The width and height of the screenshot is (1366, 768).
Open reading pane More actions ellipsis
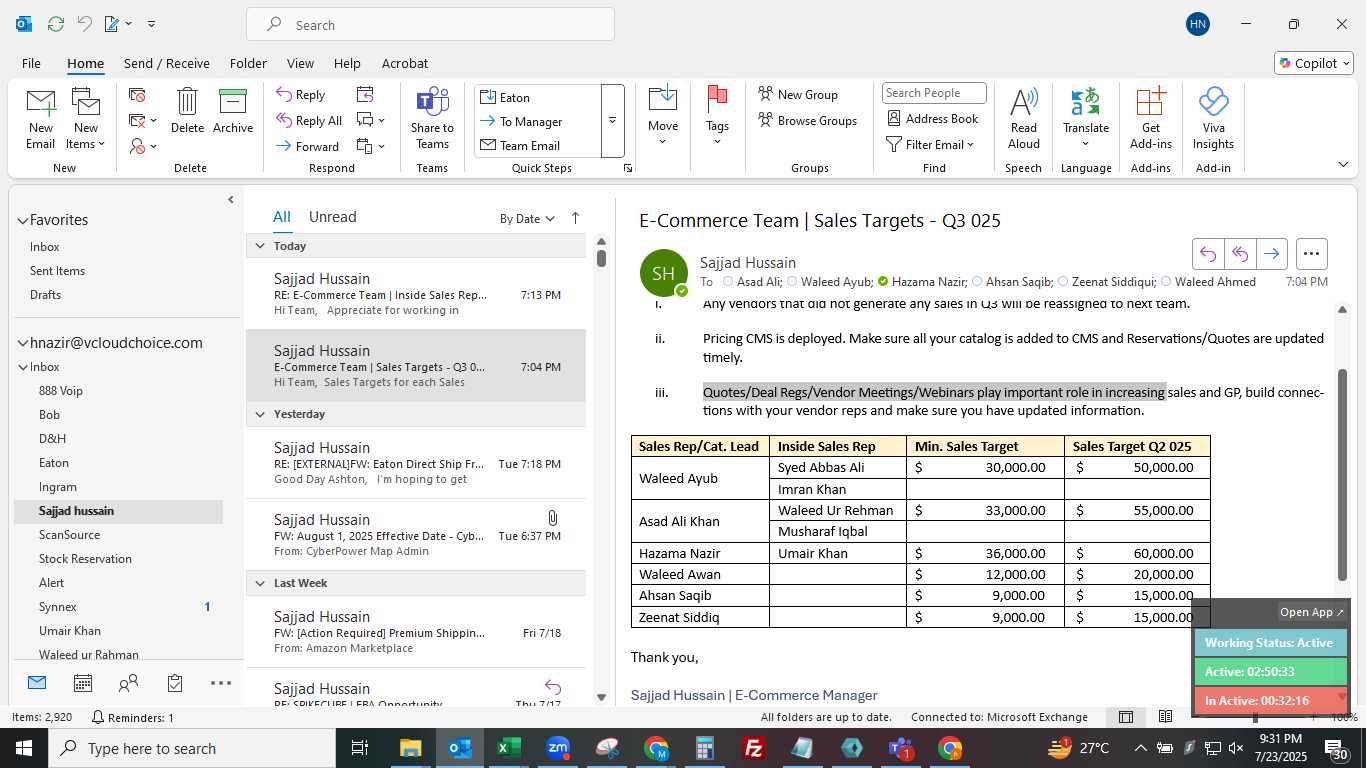(1311, 254)
